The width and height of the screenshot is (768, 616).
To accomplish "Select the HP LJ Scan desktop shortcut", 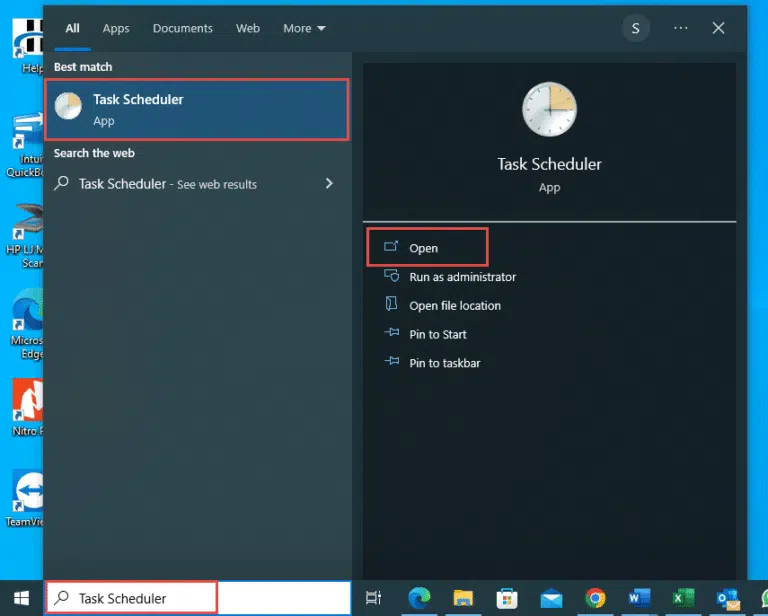I will (x=24, y=235).
